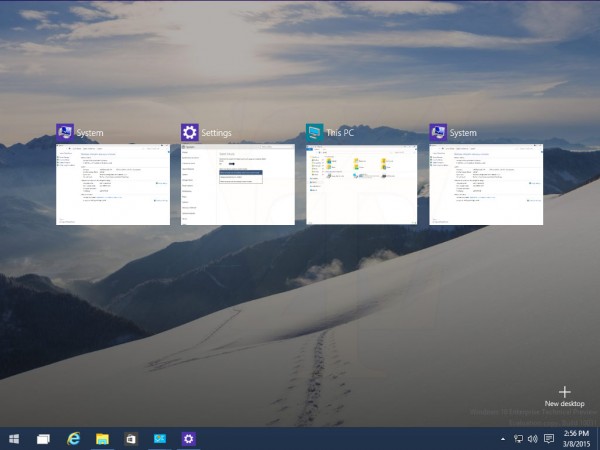Select the This PC window thumbnail
The height and width of the screenshot is (450, 600).
pos(362,184)
